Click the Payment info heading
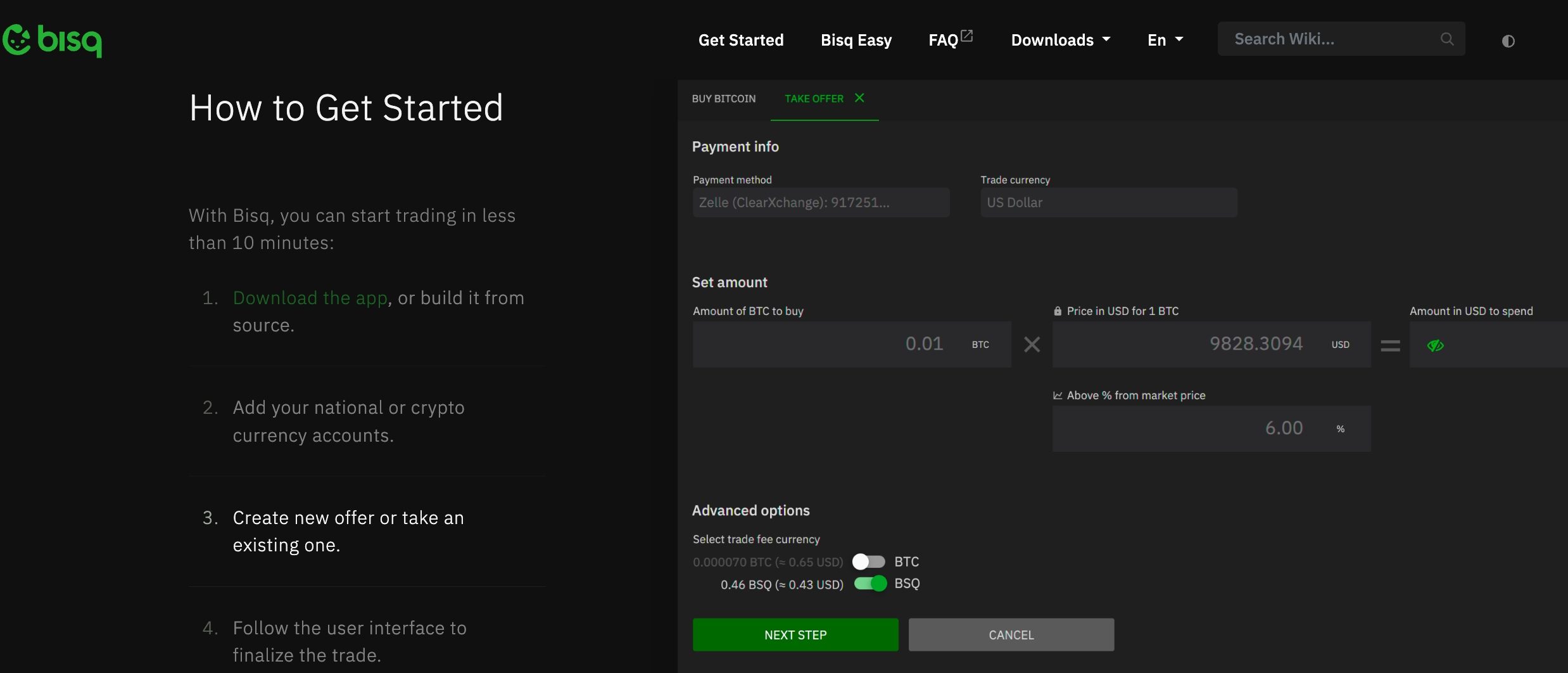 (735, 146)
